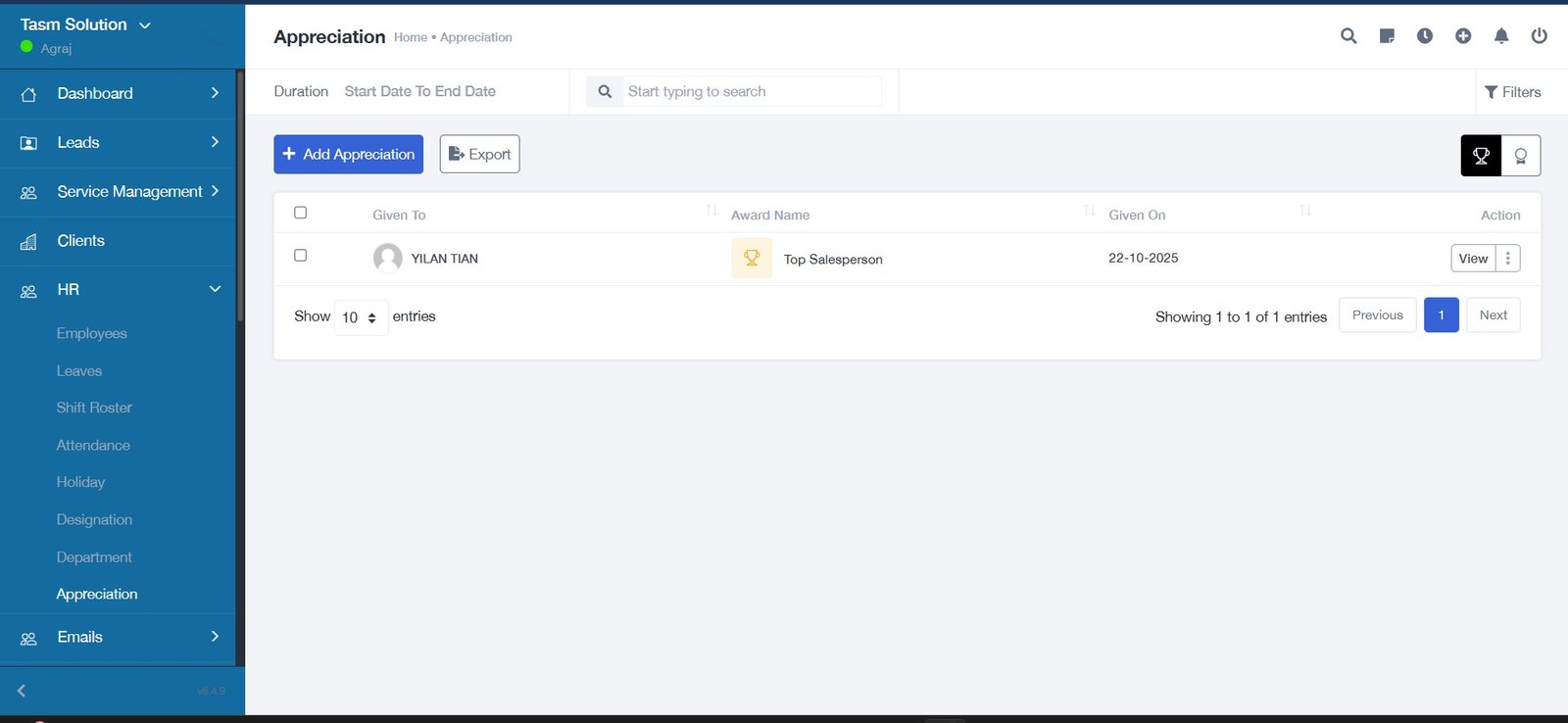Image resolution: width=1568 pixels, height=723 pixels.
Task: Click the plus circle quick-add icon
Action: 1463,36
